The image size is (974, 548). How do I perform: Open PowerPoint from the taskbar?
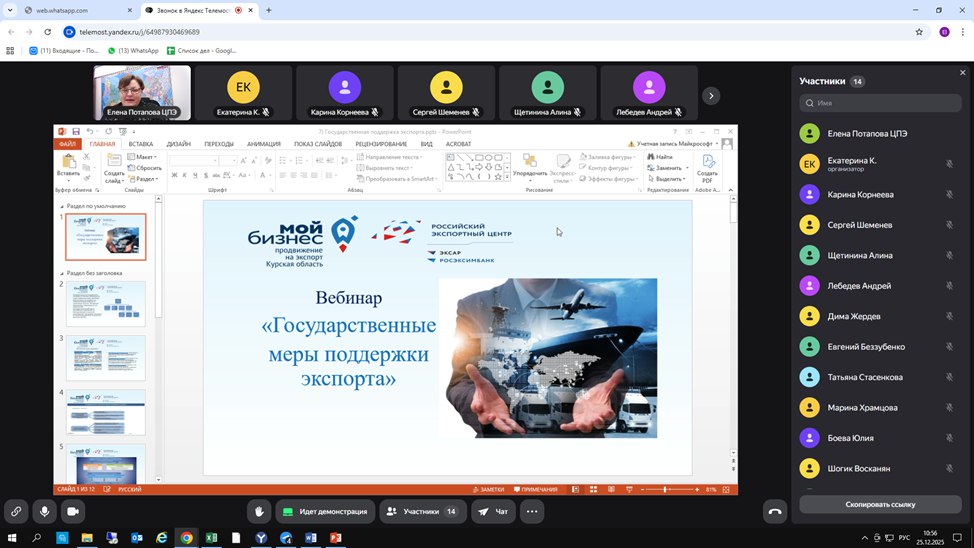tap(335, 537)
